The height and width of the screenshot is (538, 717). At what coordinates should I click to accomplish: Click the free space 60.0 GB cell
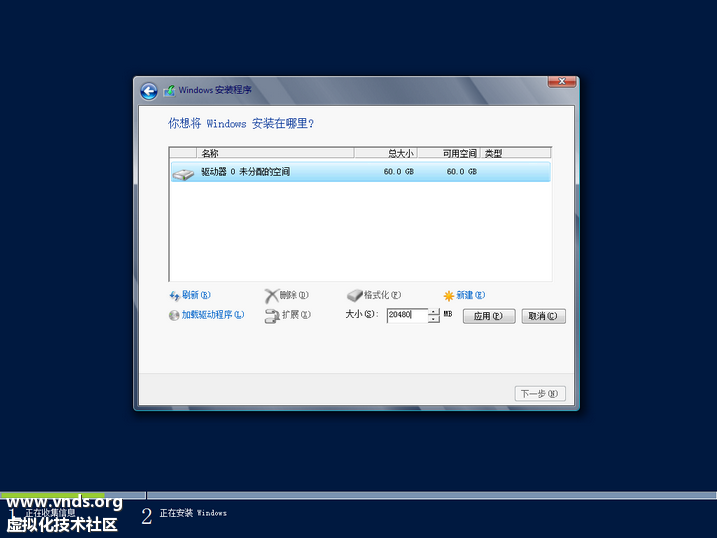461,172
